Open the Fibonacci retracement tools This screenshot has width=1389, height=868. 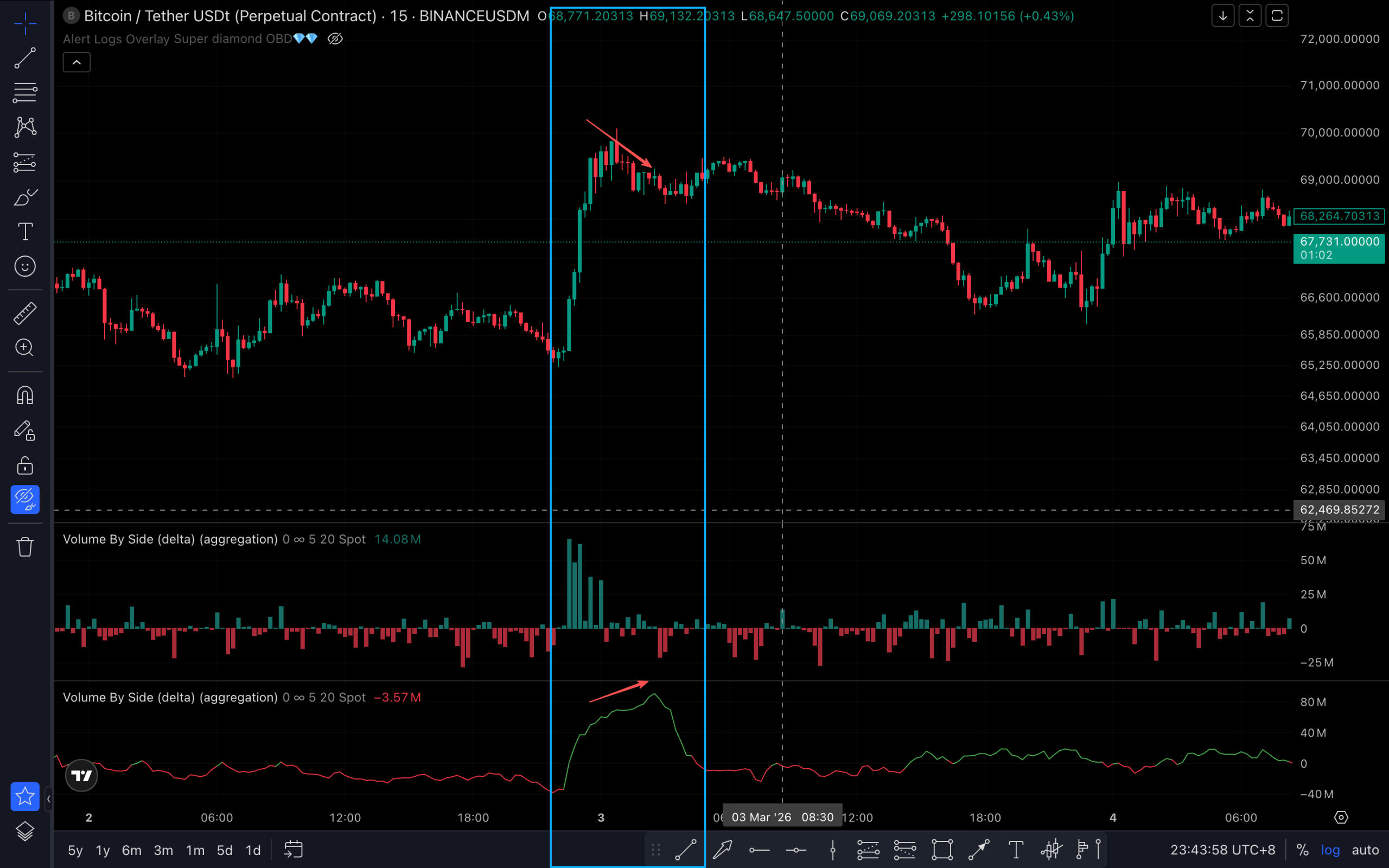(x=24, y=92)
